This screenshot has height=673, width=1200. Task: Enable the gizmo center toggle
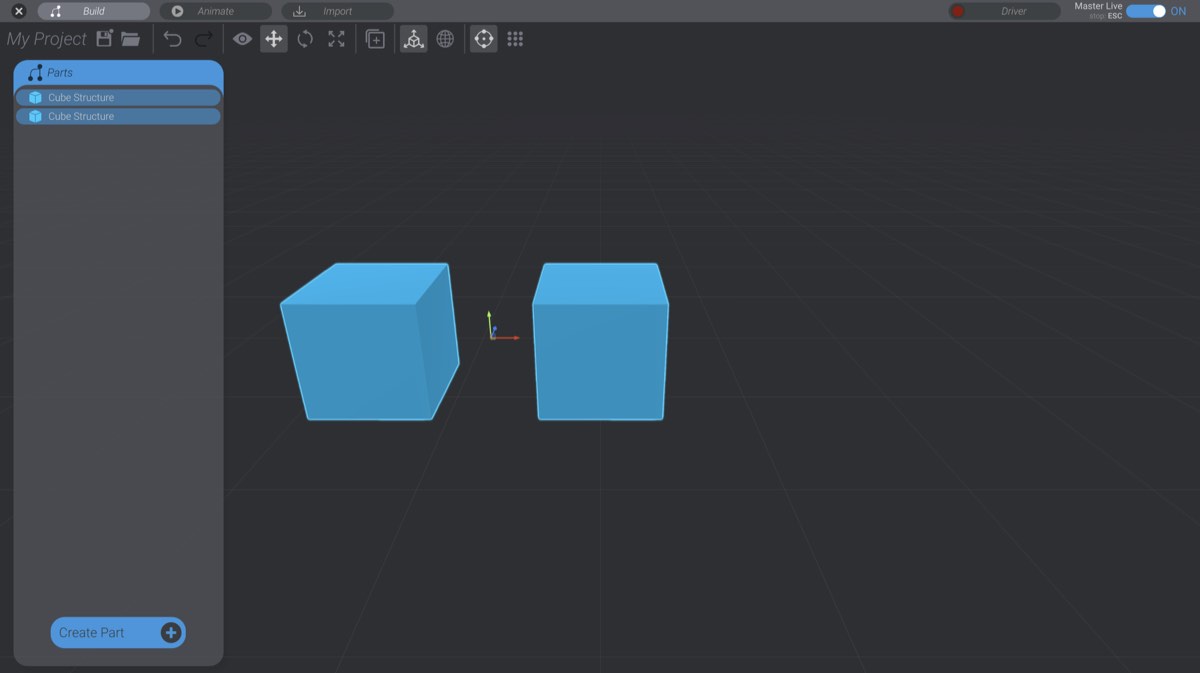pyautogui.click(x=483, y=39)
